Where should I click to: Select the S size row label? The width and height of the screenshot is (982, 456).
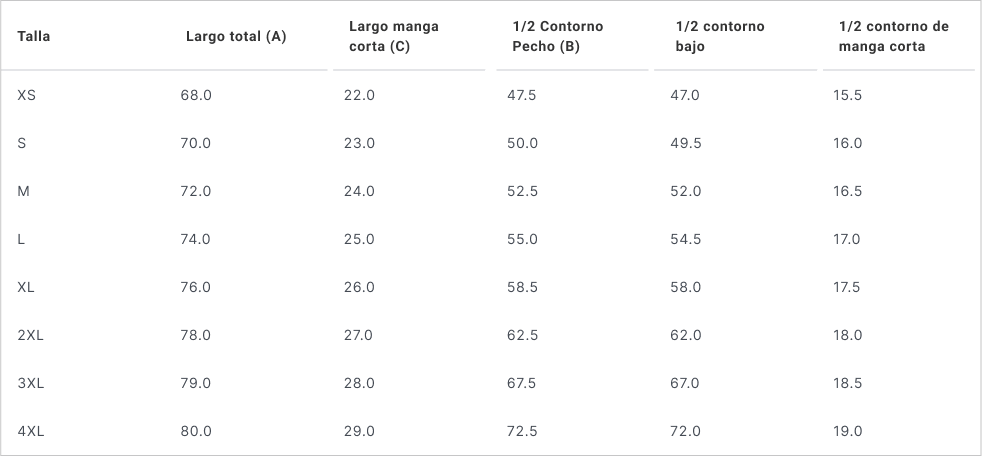tap(22, 143)
